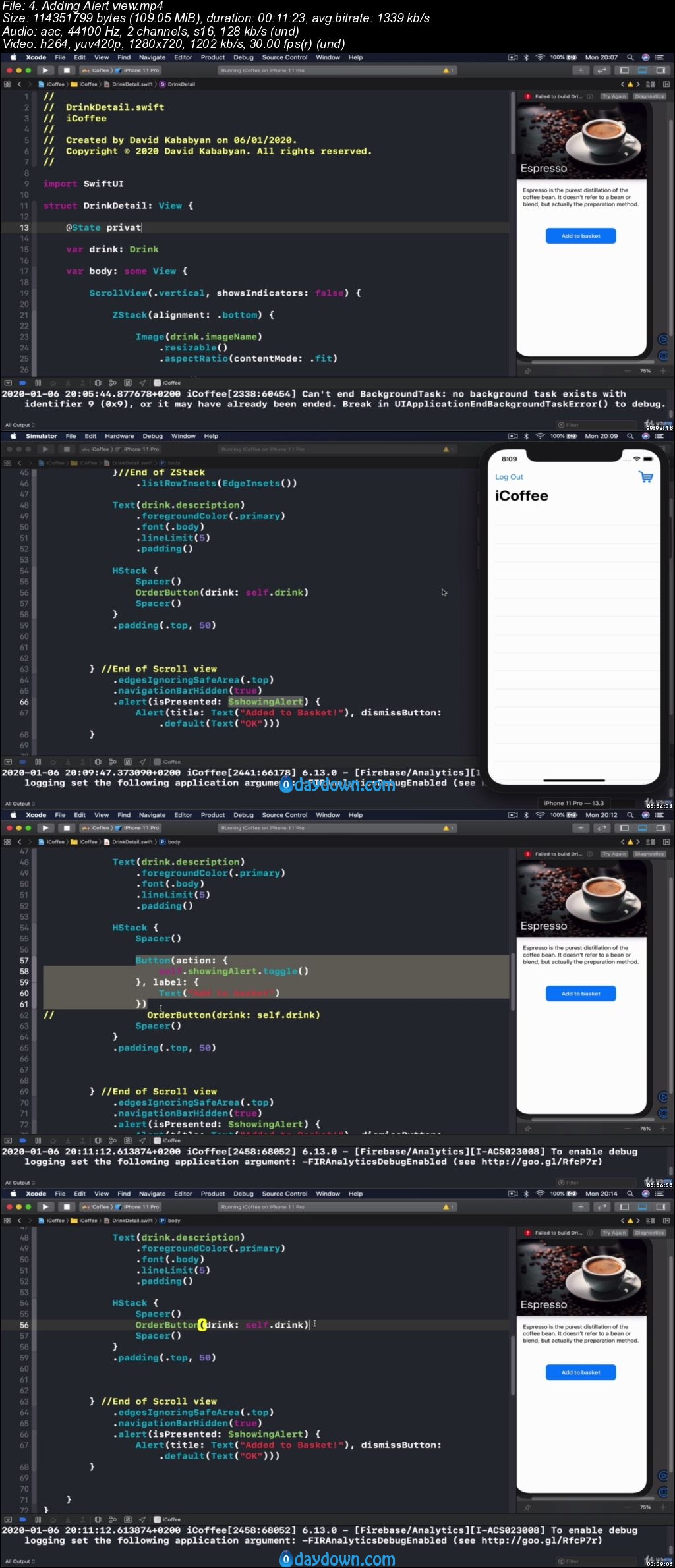675x1568 pixels.
Task: Toggle the navigator panel in the 20:07 frame
Action: [624, 70]
